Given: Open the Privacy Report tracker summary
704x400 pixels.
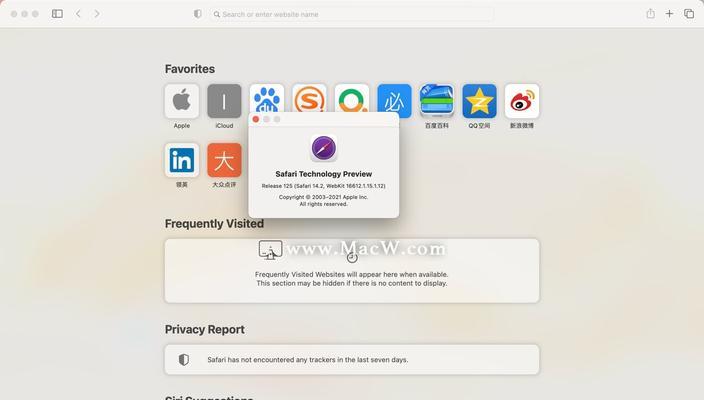Looking at the screenshot, I should coord(352,360).
